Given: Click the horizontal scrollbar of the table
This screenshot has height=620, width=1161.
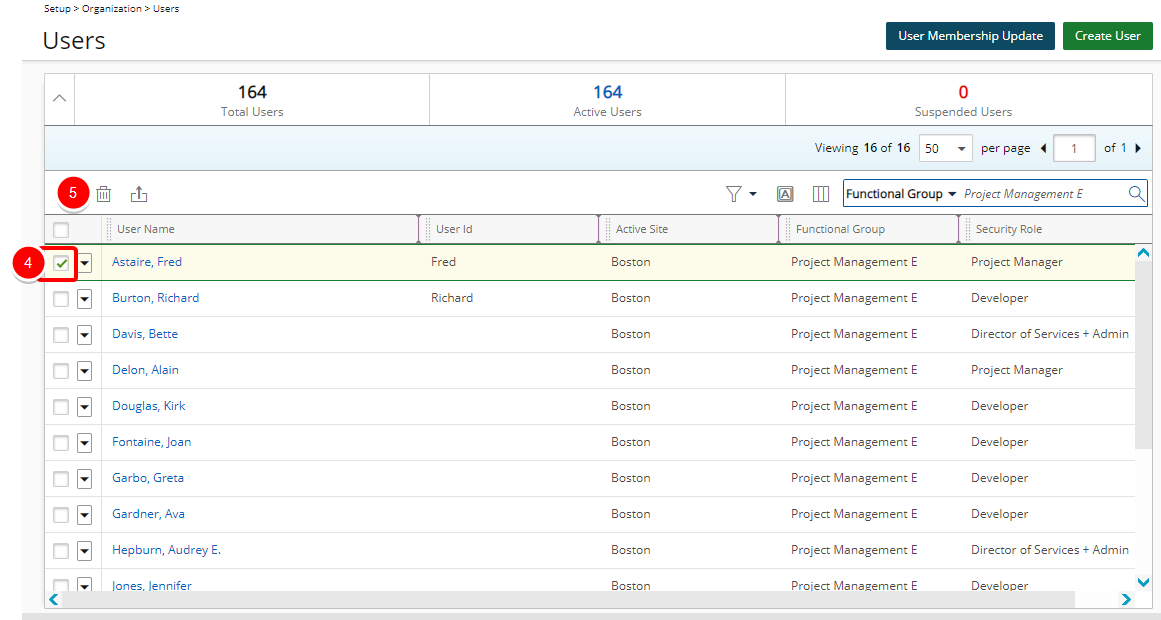Looking at the screenshot, I should [x=569, y=599].
